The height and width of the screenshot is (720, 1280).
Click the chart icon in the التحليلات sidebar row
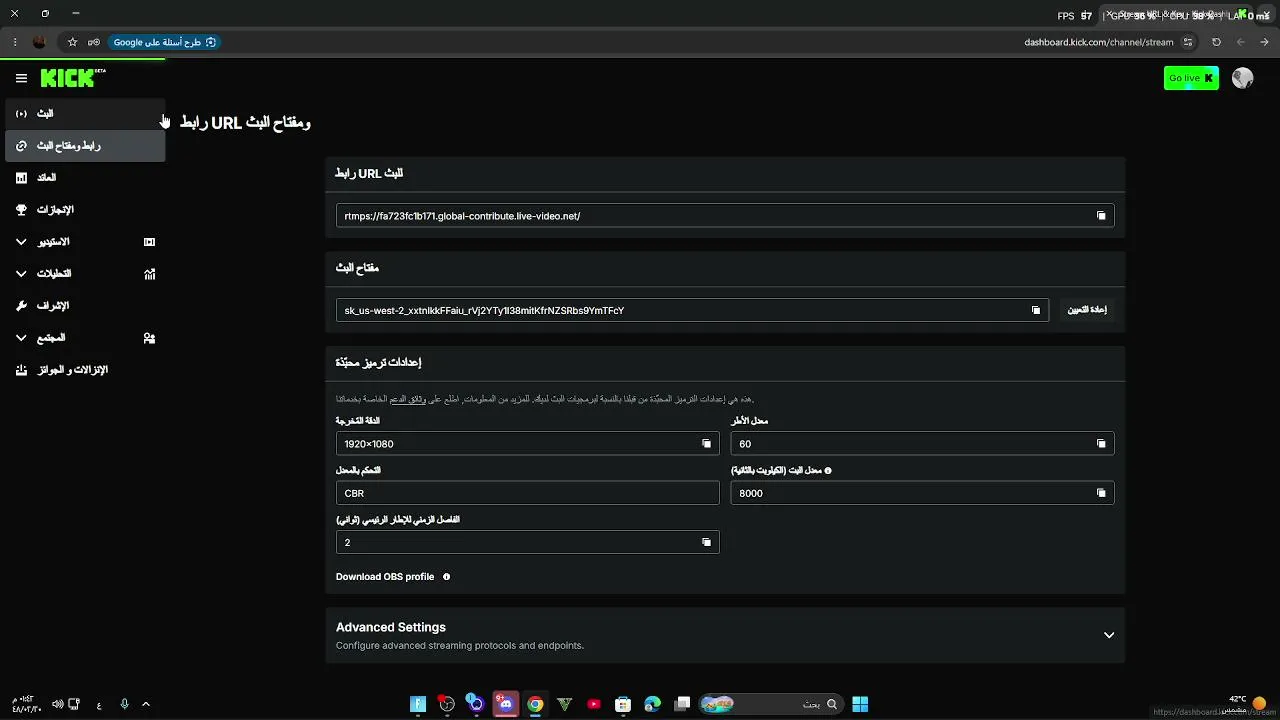pyautogui.click(x=149, y=274)
